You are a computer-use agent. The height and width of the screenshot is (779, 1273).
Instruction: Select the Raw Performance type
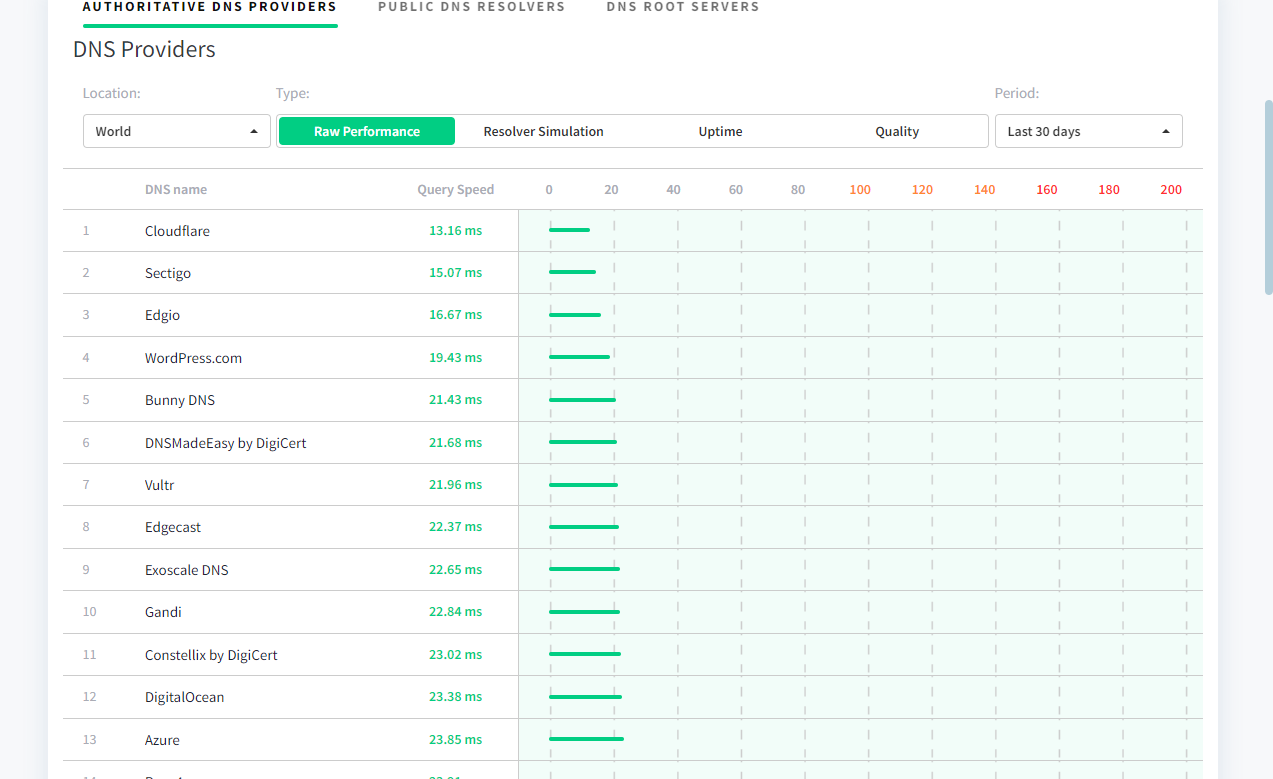click(x=367, y=131)
